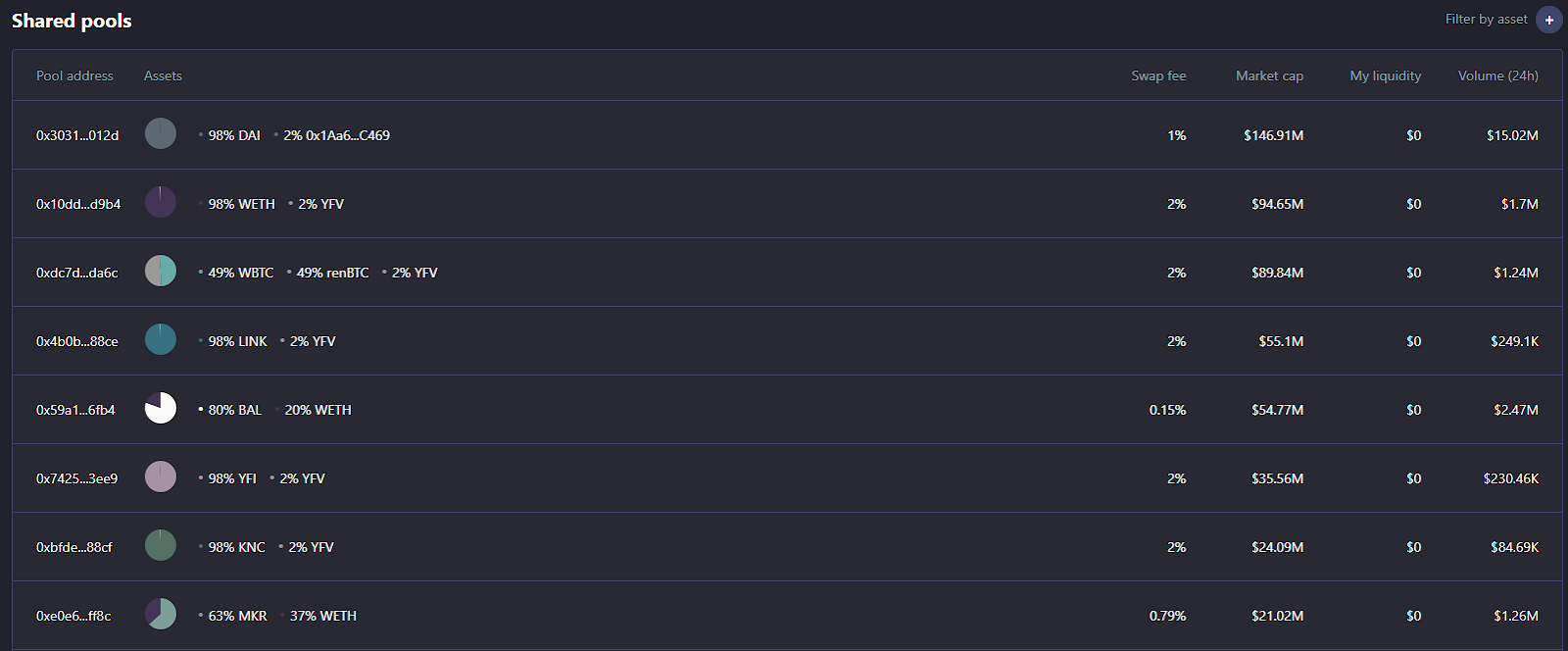Click the Swap fee column header

coord(1158,75)
